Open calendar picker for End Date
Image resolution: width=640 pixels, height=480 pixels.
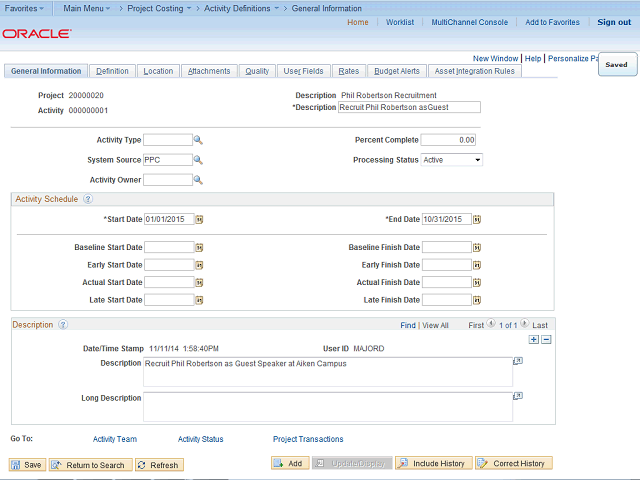coord(477,219)
